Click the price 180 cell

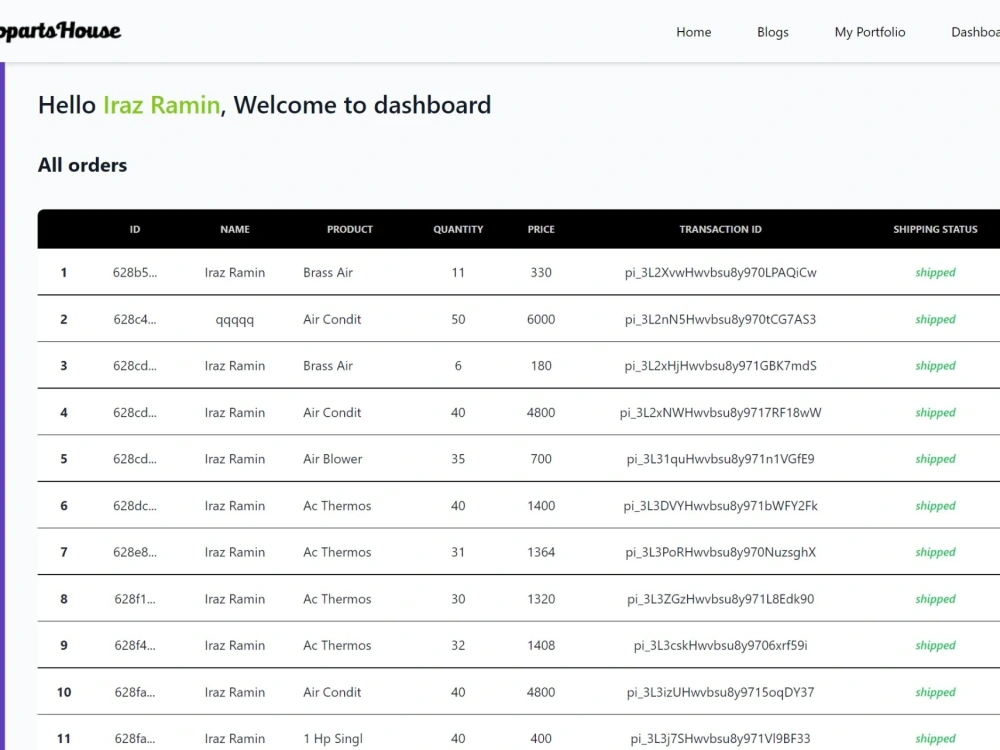coord(541,365)
